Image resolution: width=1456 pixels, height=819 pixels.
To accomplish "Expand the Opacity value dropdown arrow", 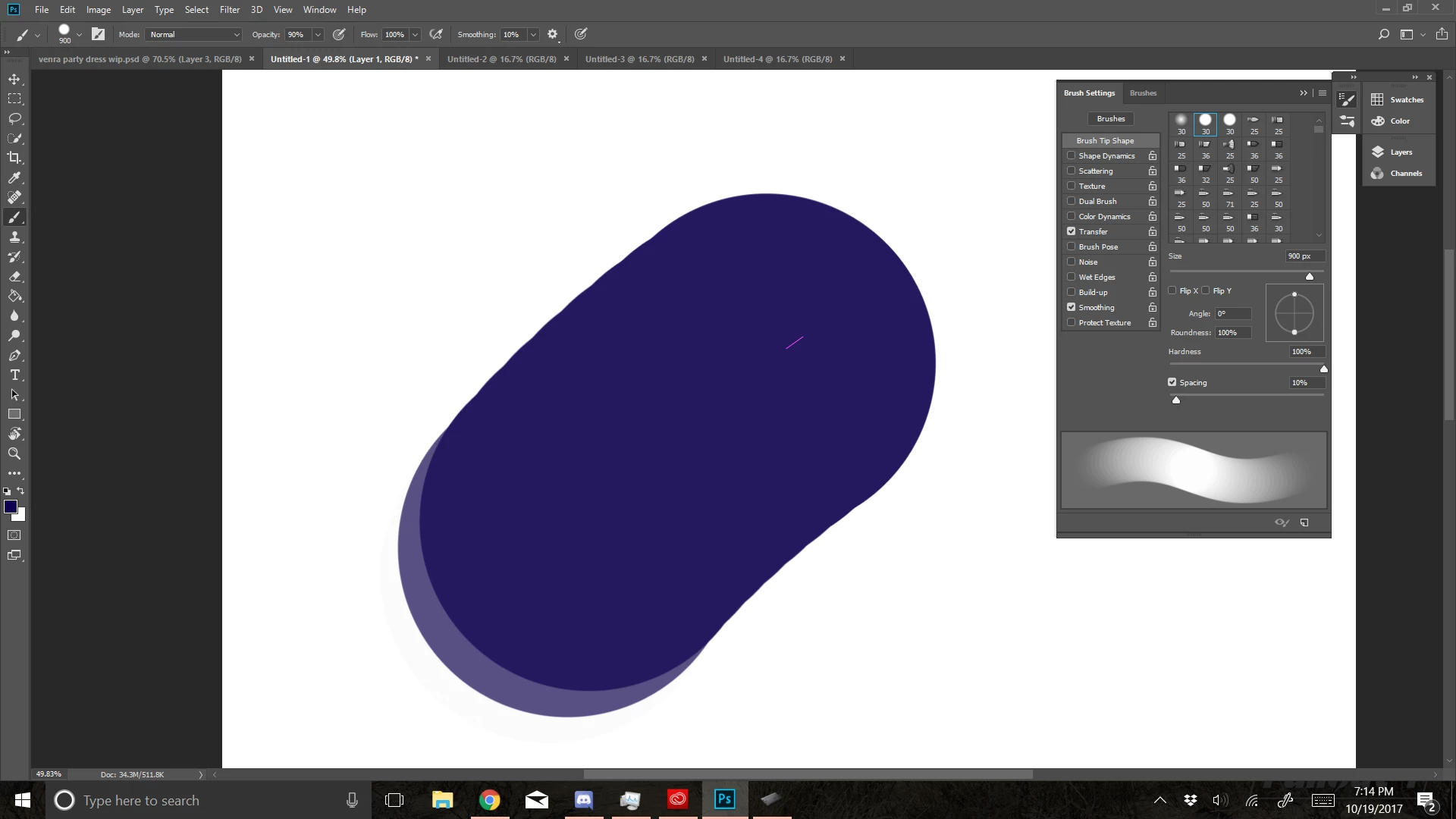I will pyautogui.click(x=318, y=34).
